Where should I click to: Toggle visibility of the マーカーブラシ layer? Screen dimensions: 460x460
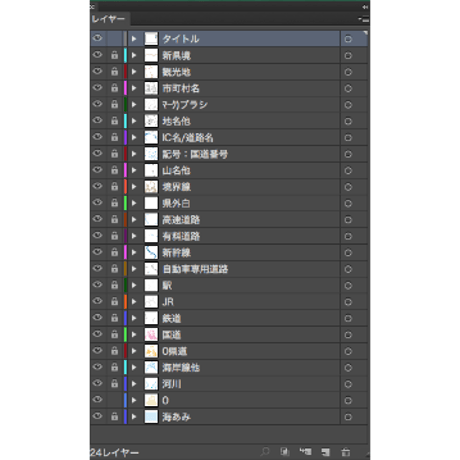tap(97, 104)
